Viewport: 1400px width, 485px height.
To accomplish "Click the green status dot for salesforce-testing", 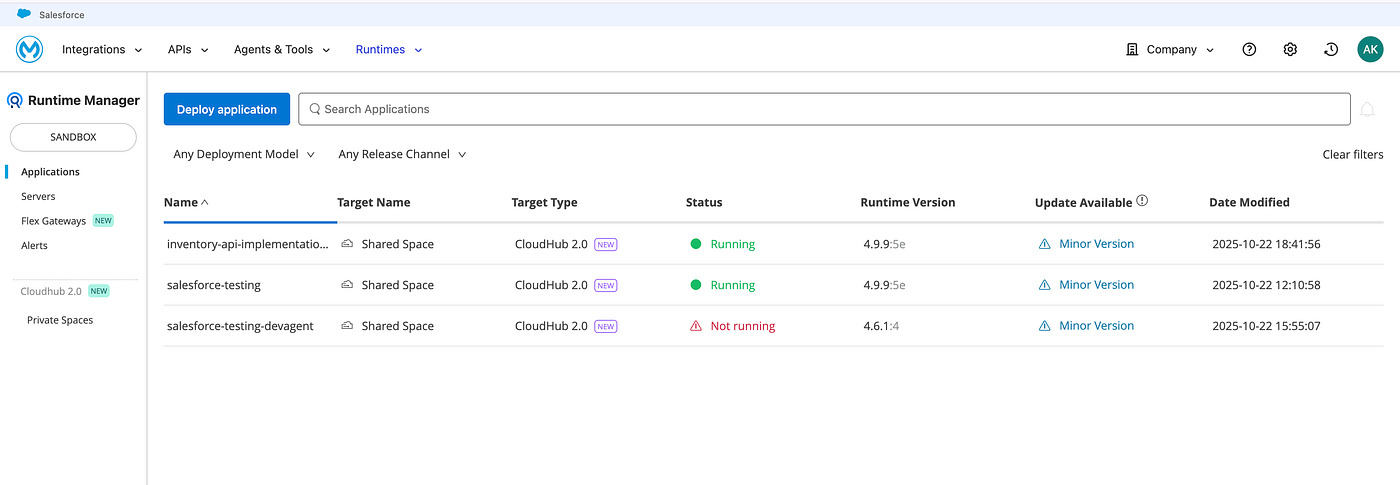I will tap(696, 285).
